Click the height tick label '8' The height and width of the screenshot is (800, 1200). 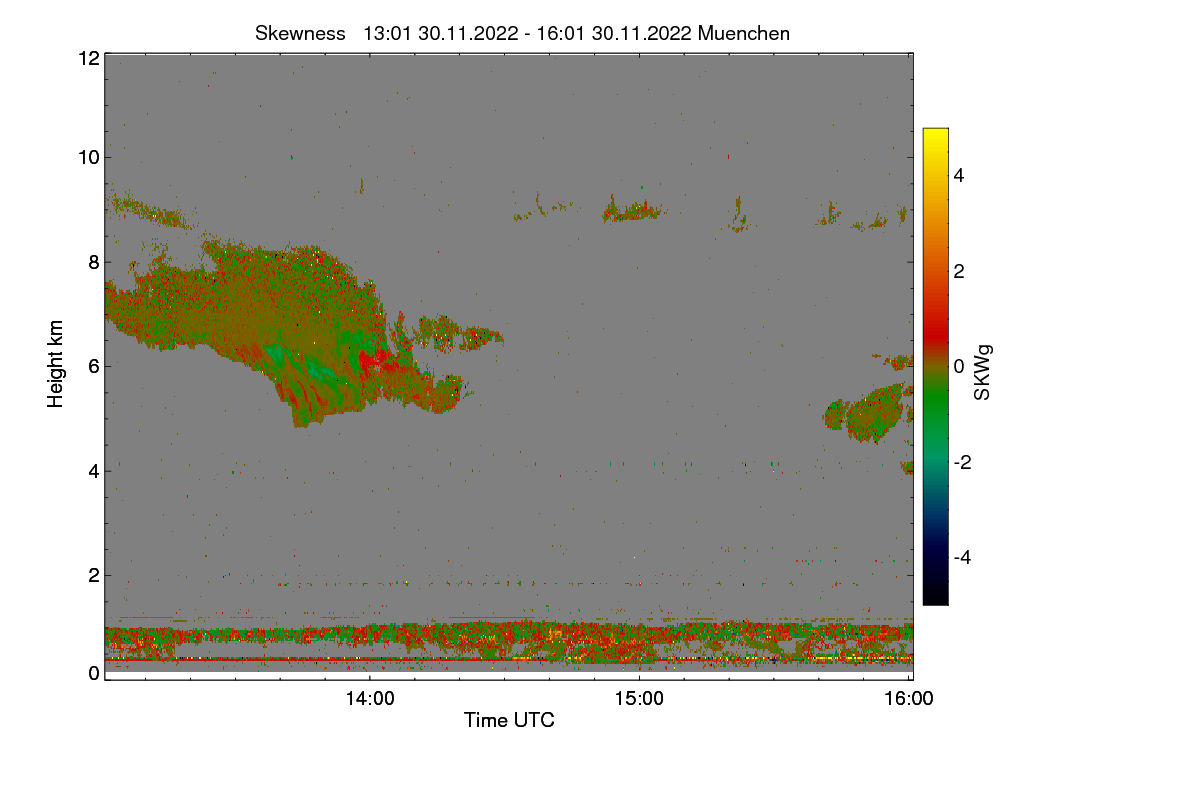coord(93,262)
